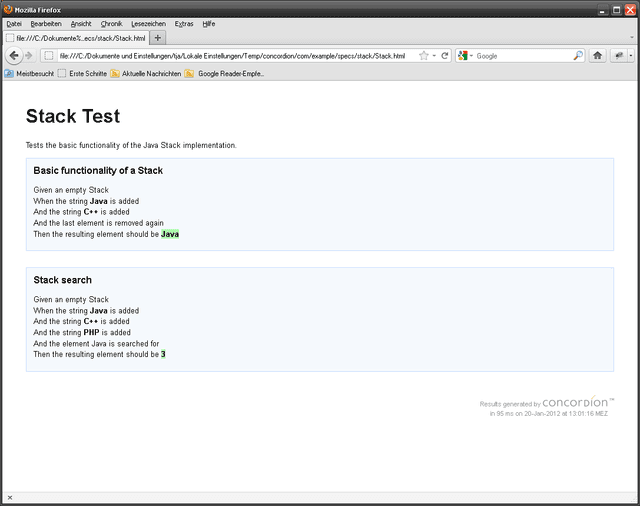Go to the home page icon
640x506 pixels.
(x=598, y=56)
